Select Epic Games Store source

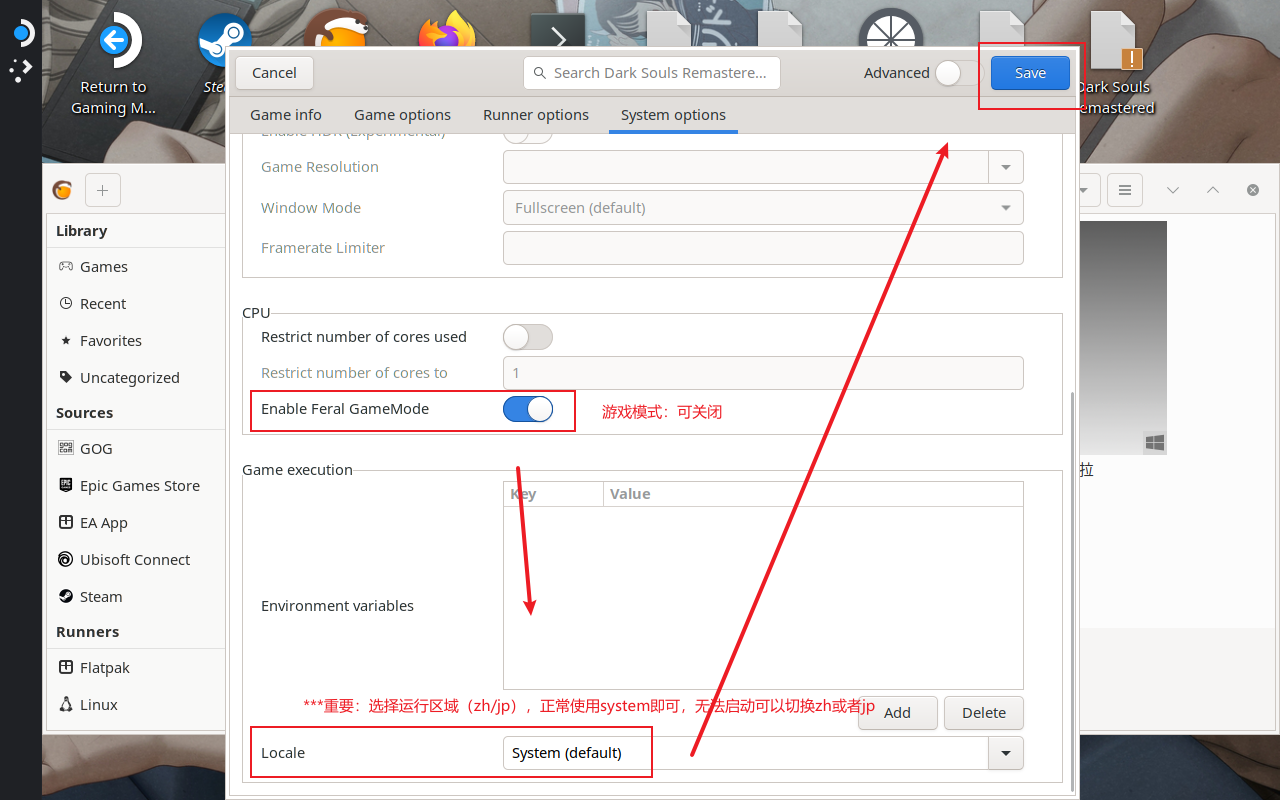[139, 486]
